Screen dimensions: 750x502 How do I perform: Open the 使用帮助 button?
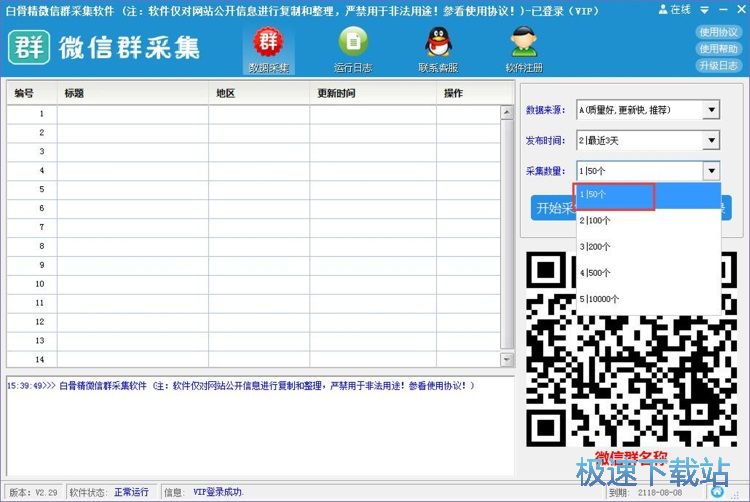[718, 48]
